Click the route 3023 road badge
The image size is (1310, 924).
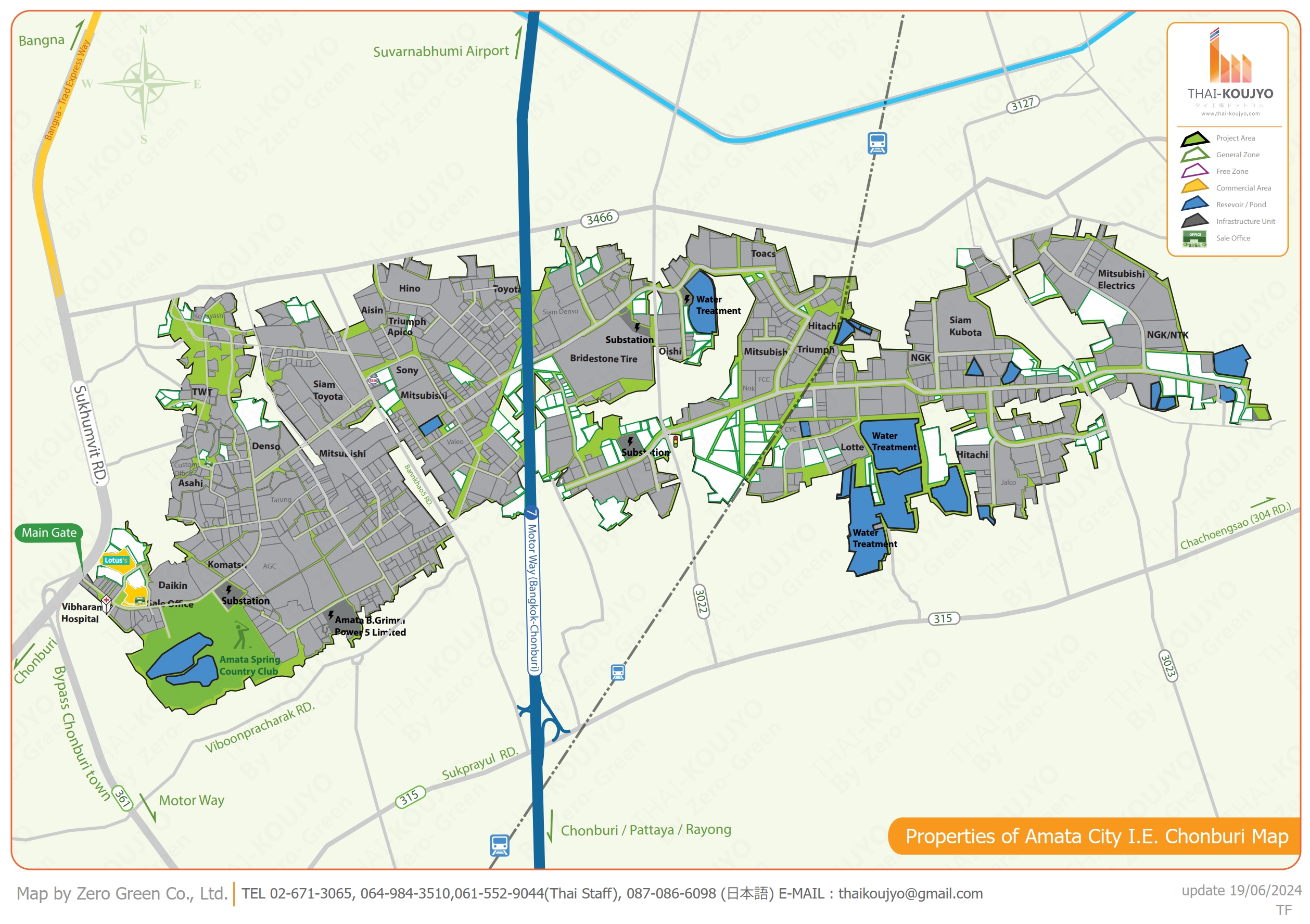coord(1168,666)
